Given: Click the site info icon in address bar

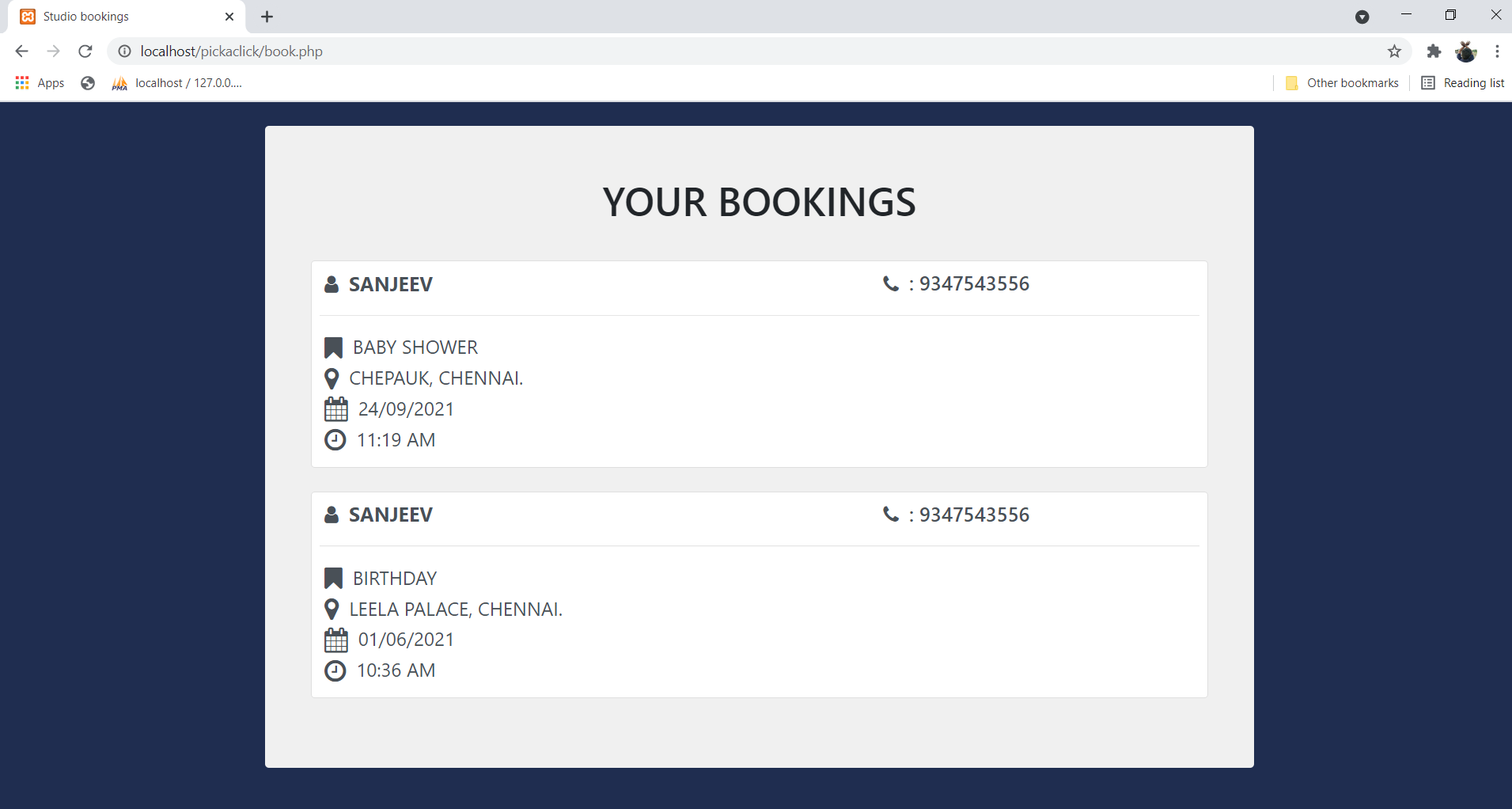Looking at the screenshot, I should (124, 51).
